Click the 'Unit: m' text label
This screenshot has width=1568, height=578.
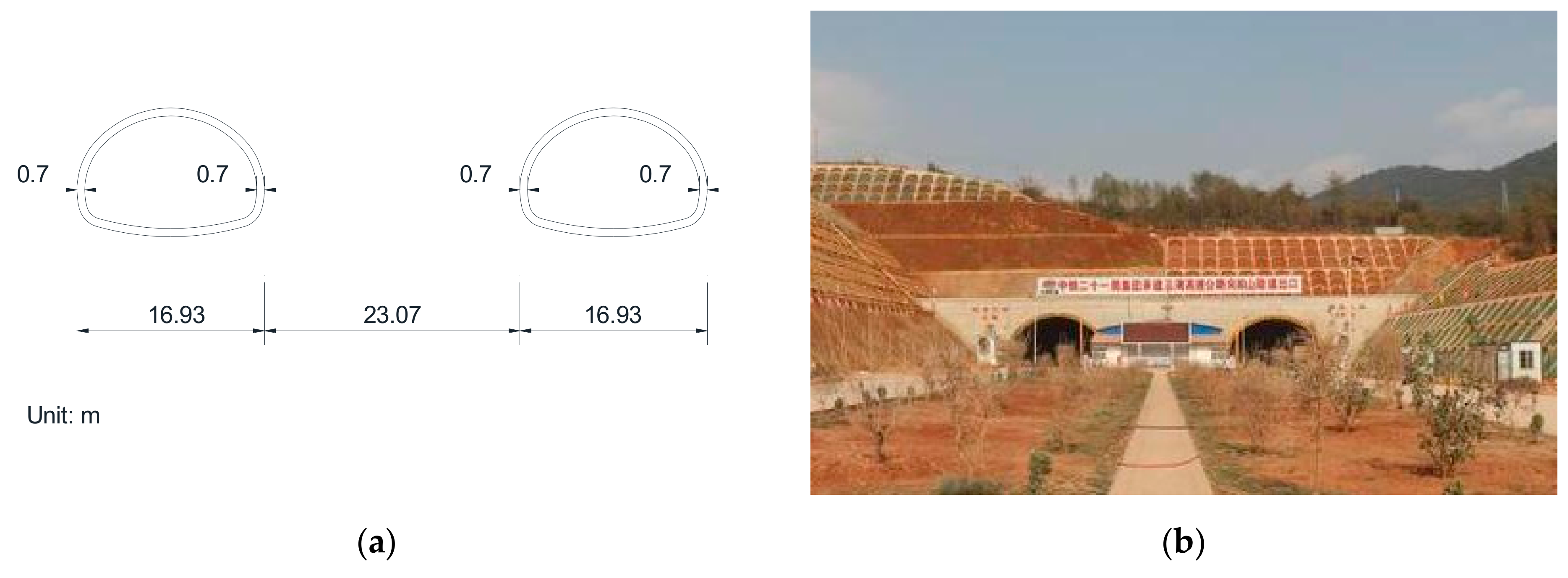(63, 415)
